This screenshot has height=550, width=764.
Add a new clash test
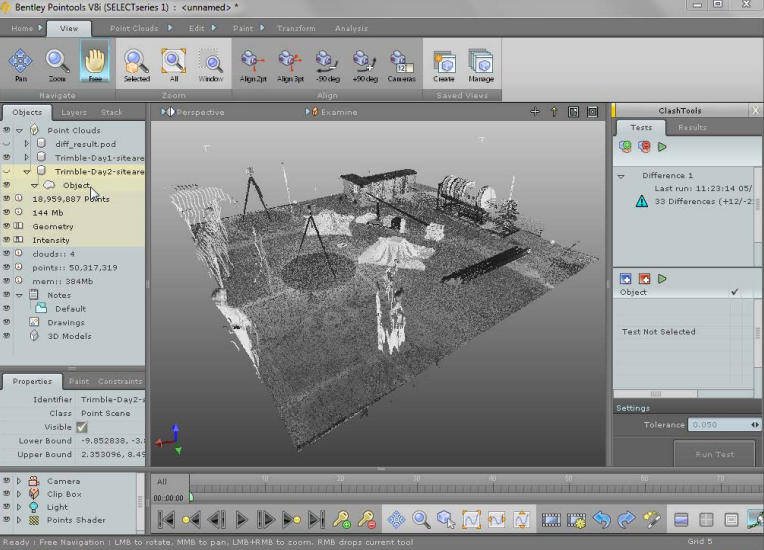[x=625, y=146]
